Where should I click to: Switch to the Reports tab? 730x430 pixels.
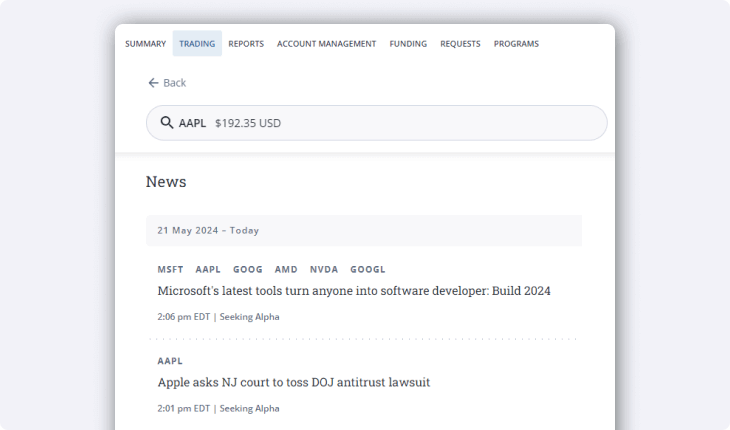point(246,44)
